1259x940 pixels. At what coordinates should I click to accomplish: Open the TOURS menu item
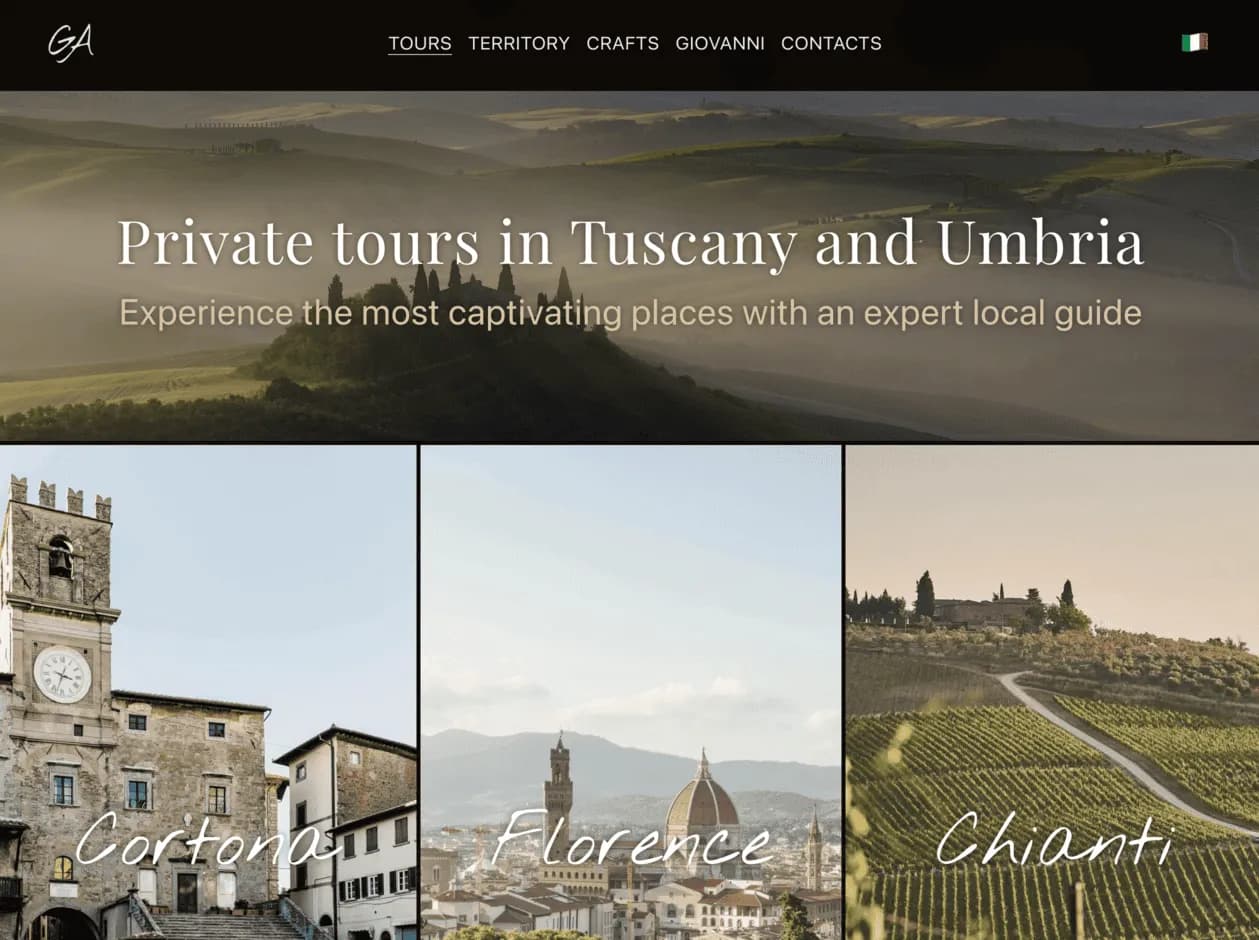click(x=420, y=44)
